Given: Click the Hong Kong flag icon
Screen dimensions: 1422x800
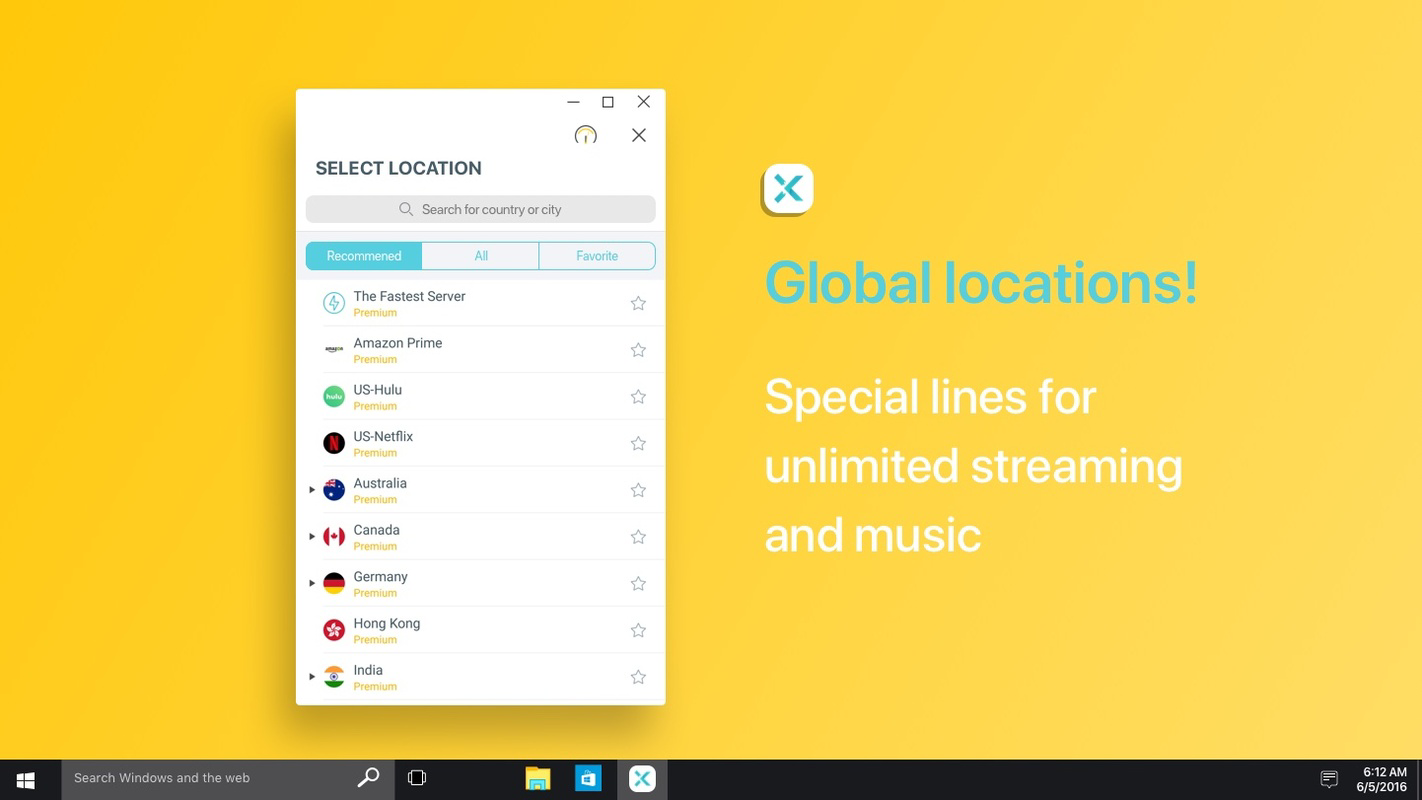Looking at the screenshot, I should [334, 630].
